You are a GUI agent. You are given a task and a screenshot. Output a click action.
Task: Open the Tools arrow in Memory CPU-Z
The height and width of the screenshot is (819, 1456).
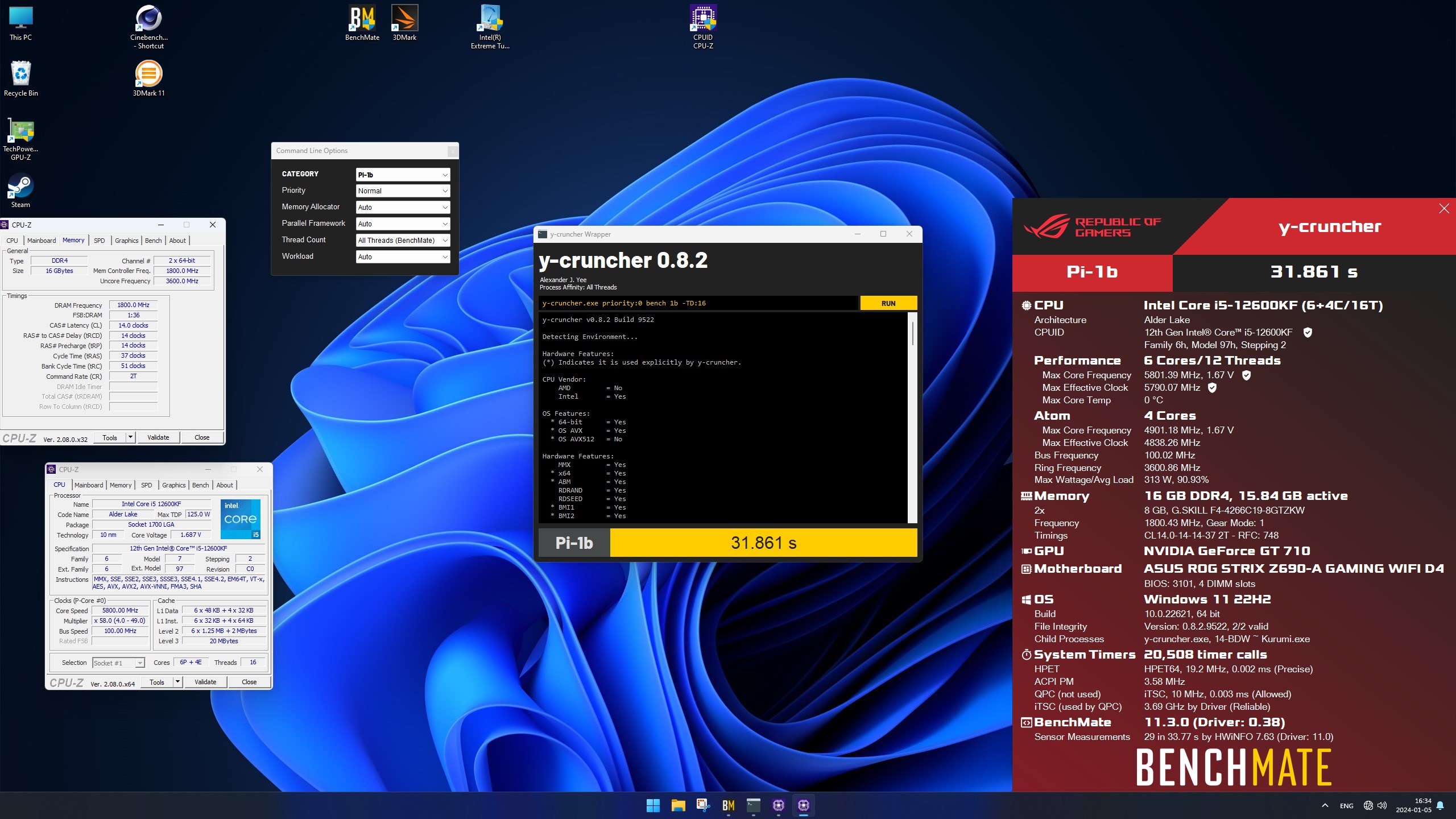point(131,437)
